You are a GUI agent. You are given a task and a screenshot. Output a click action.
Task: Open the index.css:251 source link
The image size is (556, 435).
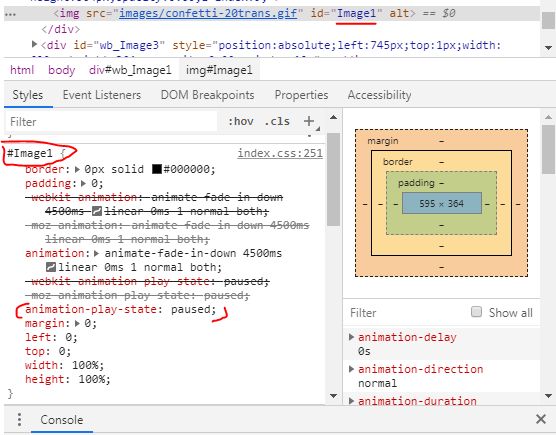coord(280,153)
